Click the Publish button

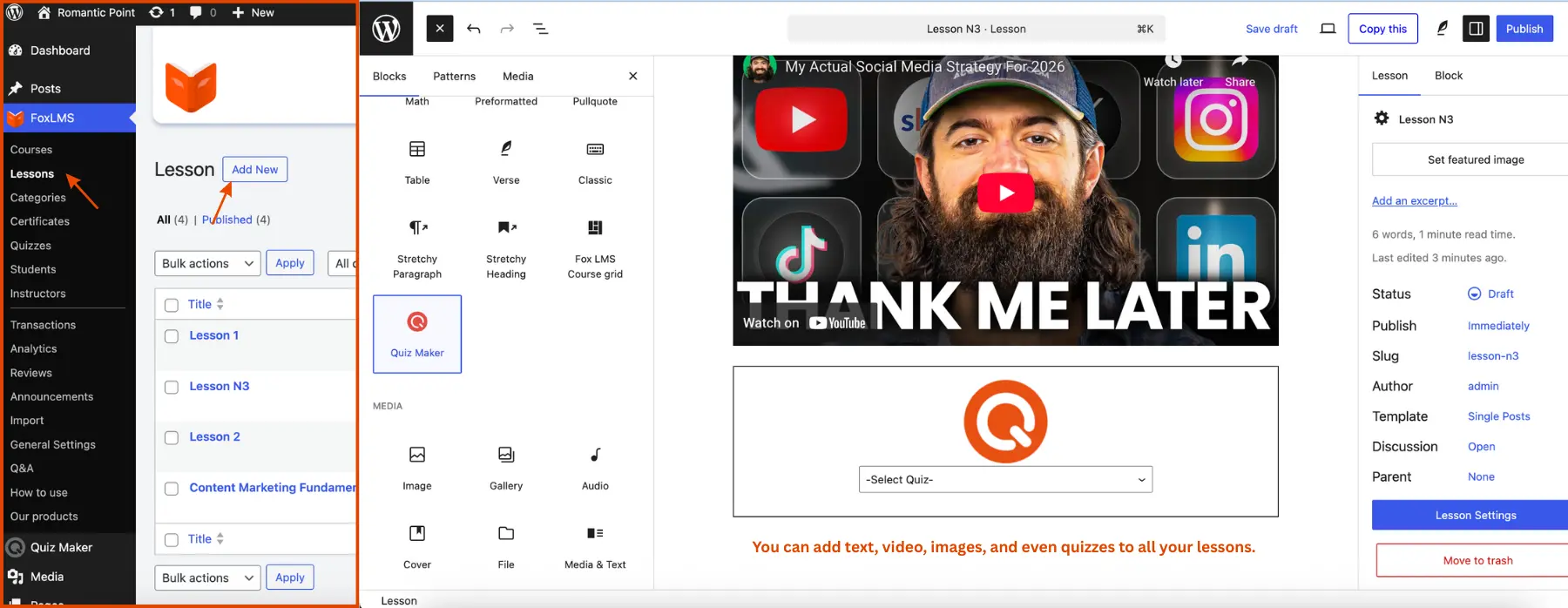pyautogui.click(x=1524, y=29)
